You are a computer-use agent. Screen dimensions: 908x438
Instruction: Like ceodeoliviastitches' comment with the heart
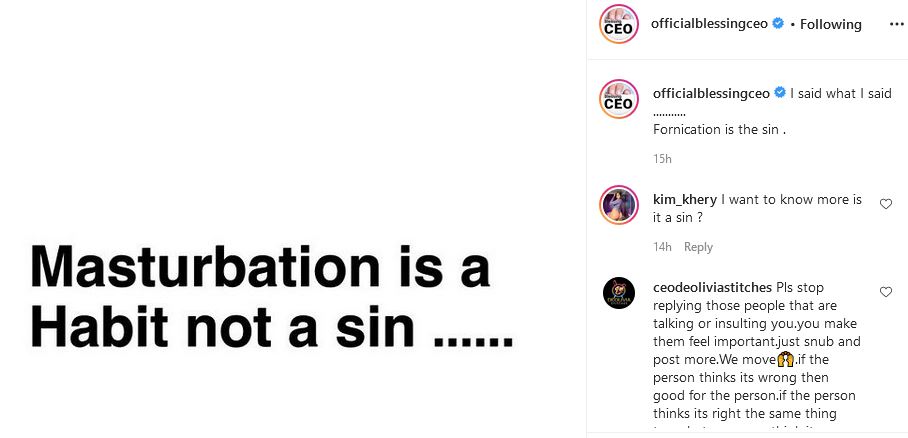885,292
